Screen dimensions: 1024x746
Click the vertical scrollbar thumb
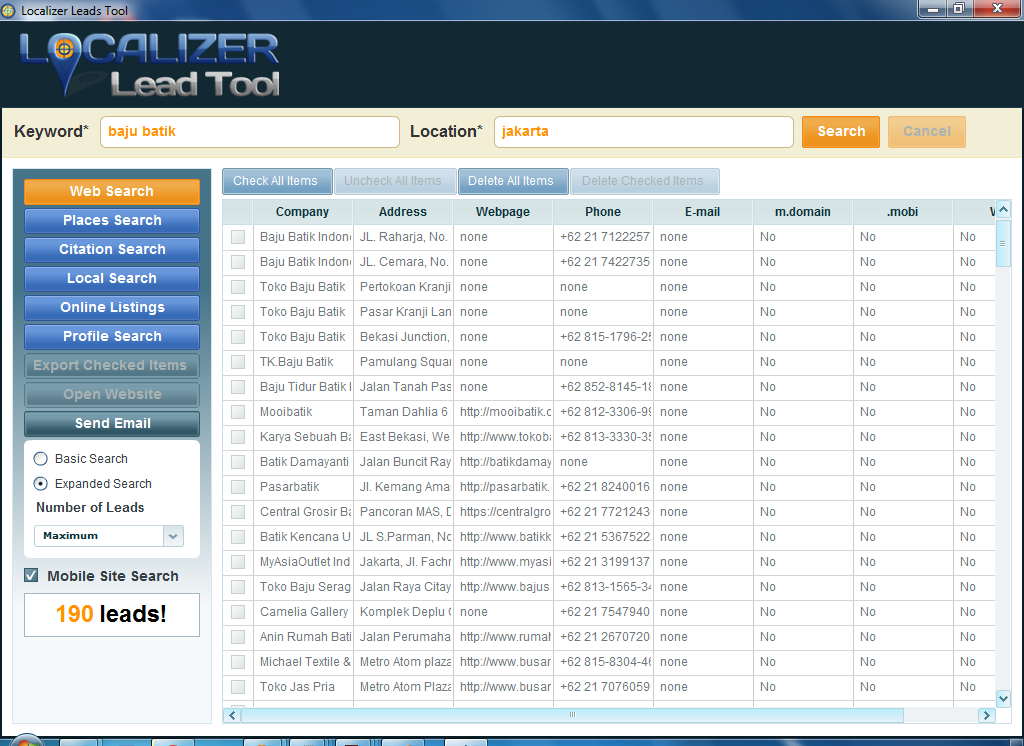[x=1003, y=244]
